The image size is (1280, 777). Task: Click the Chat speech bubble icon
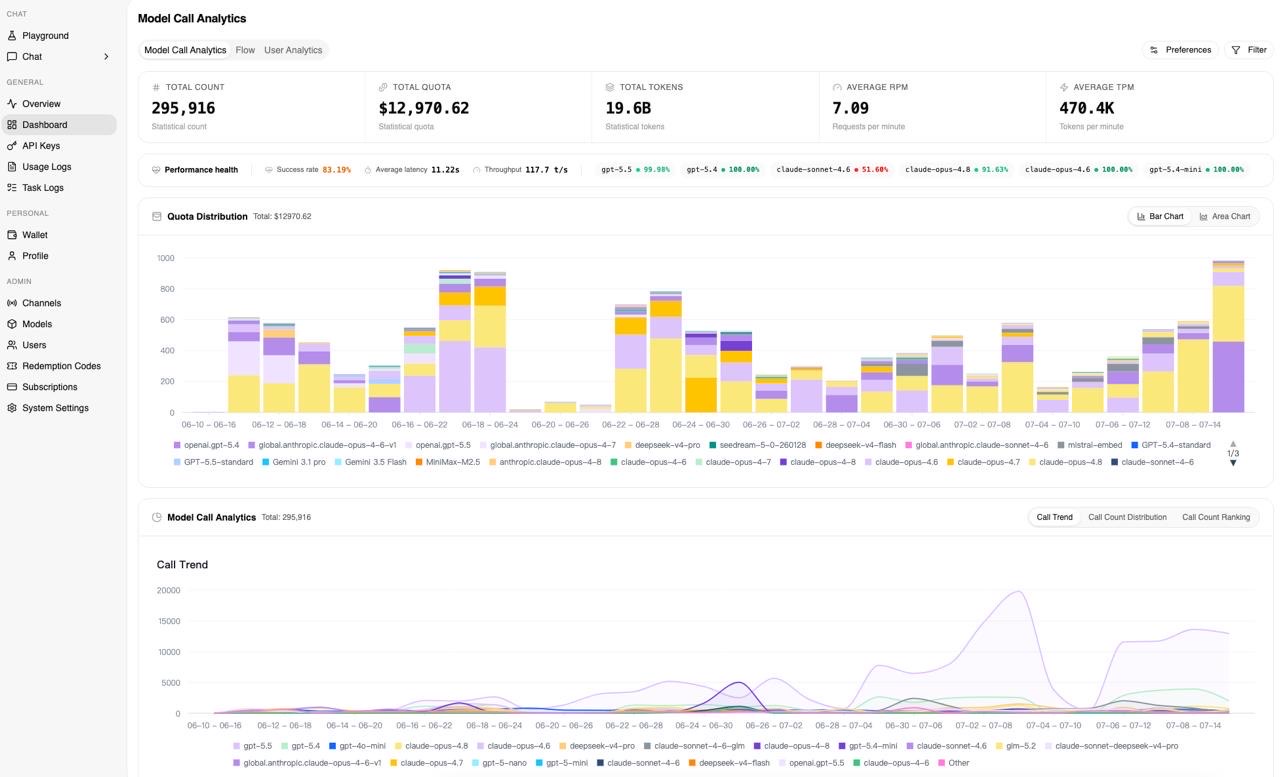point(12,56)
